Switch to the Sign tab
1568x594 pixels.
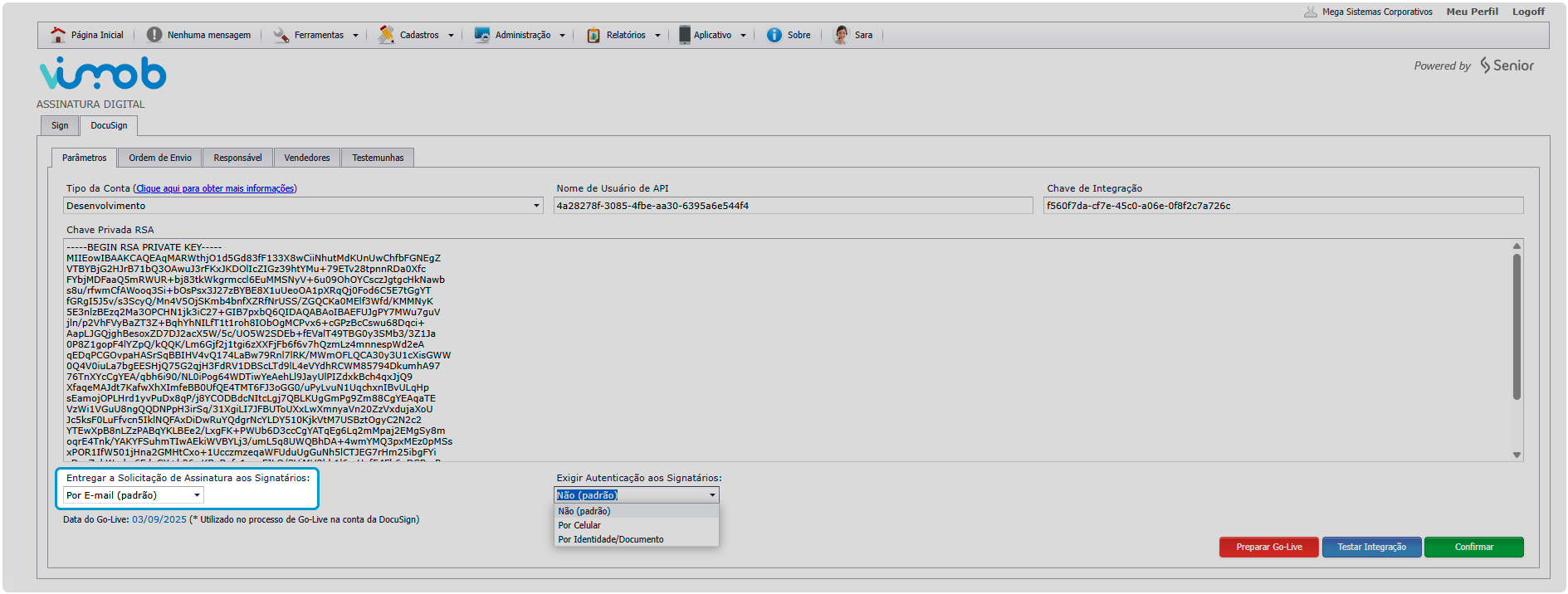click(x=60, y=125)
